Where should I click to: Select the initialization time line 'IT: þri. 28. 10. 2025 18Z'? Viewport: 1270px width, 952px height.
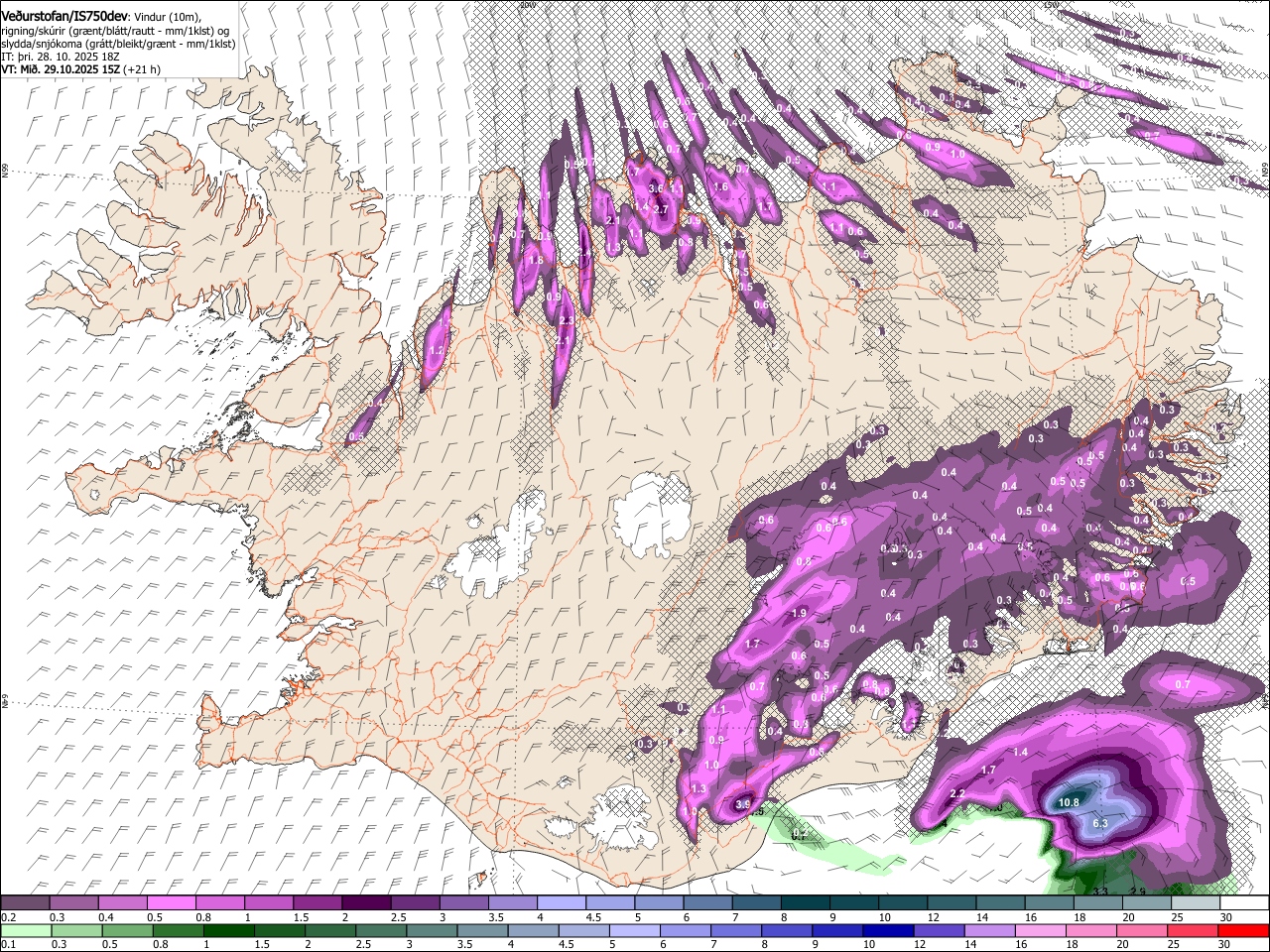[x=60, y=57]
